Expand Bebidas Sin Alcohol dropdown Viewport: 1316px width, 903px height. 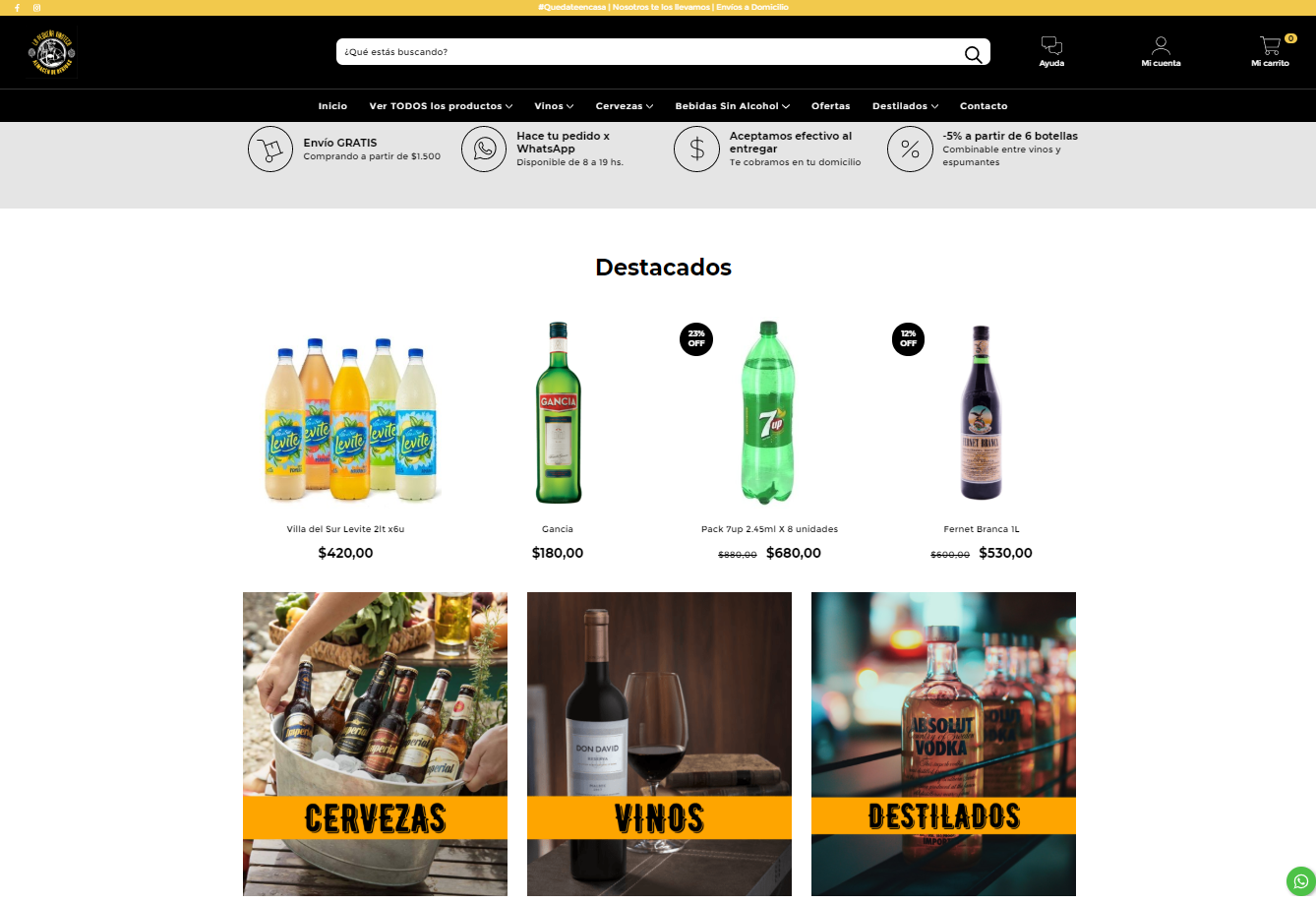[732, 106]
